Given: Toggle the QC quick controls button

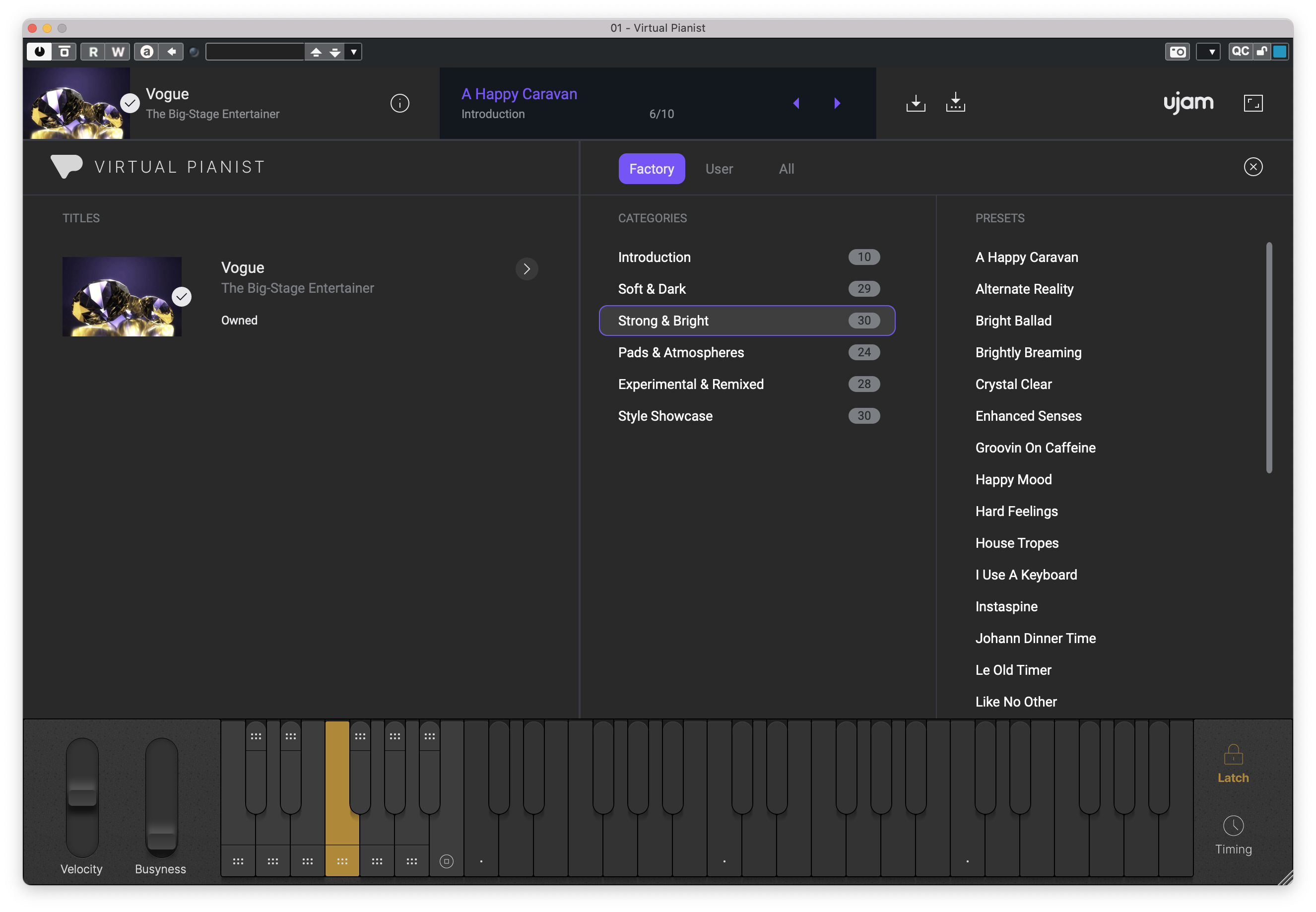Looking at the screenshot, I should [1240, 52].
